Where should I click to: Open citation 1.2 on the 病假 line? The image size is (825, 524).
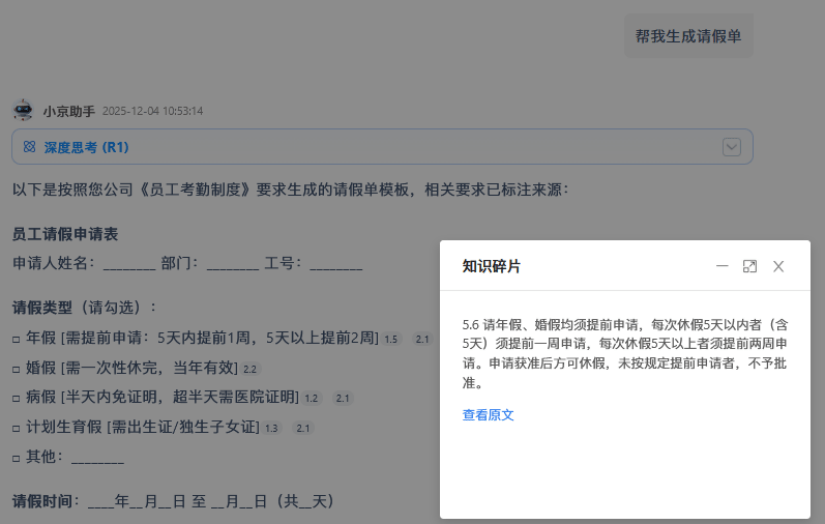point(311,398)
